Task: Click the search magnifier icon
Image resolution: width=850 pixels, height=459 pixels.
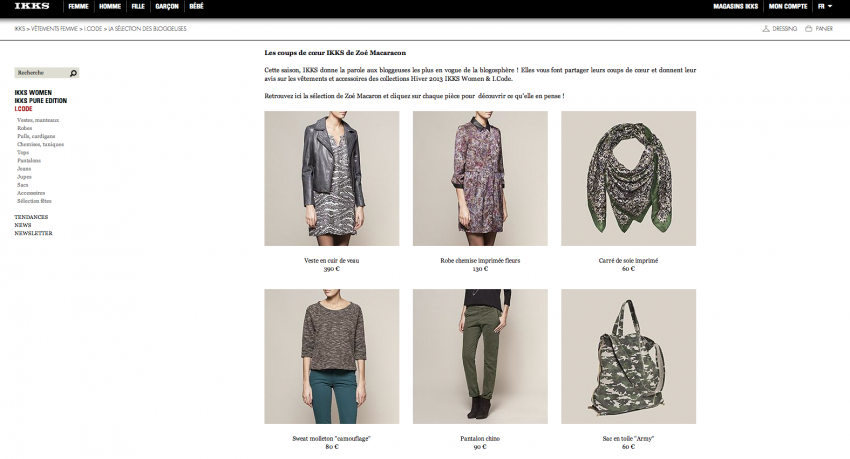Action: (73, 73)
